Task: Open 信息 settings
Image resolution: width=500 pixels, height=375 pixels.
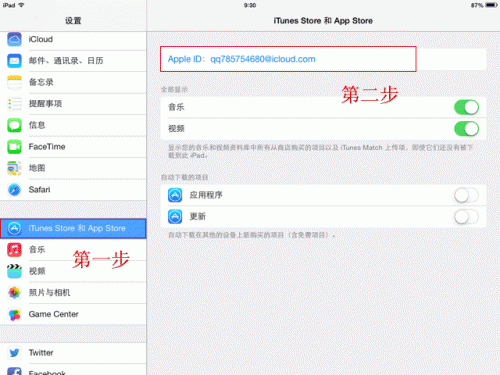Action: (73, 125)
